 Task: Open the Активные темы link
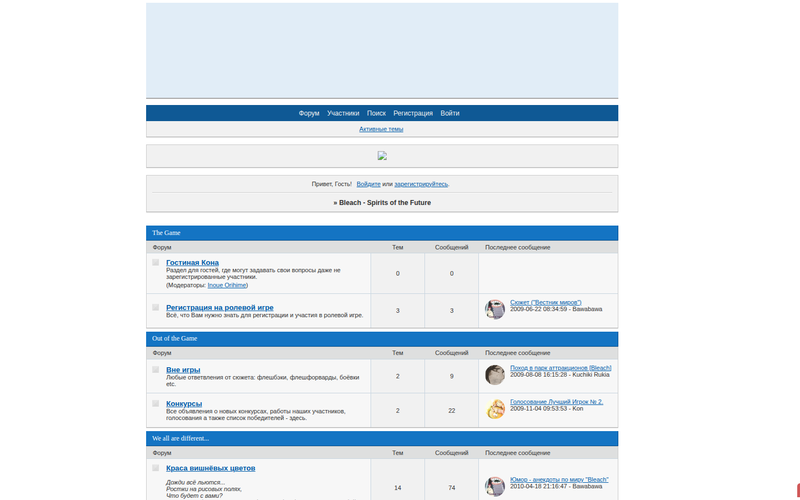pyautogui.click(x=381, y=129)
